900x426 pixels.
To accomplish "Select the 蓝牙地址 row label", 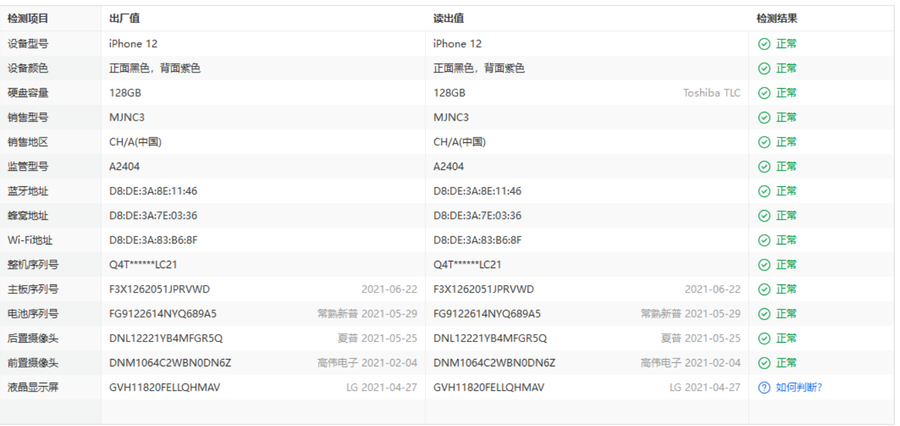I will pyautogui.click(x=28, y=191).
